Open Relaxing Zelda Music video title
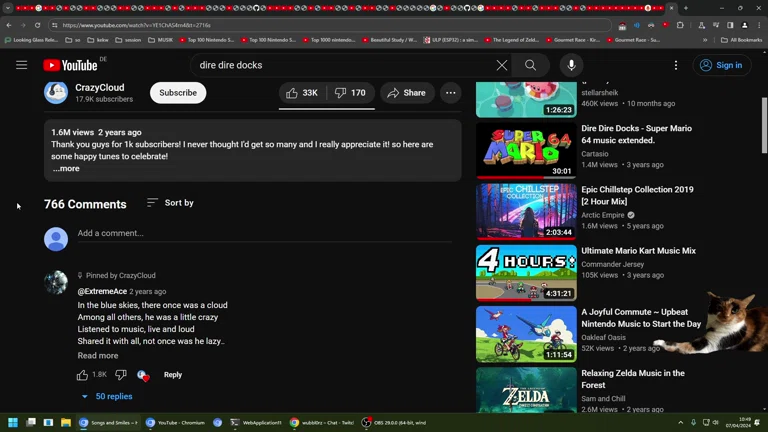Image resolution: width=768 pixels, height=432 pixels. pyautogui.click(x=633, y=379)
